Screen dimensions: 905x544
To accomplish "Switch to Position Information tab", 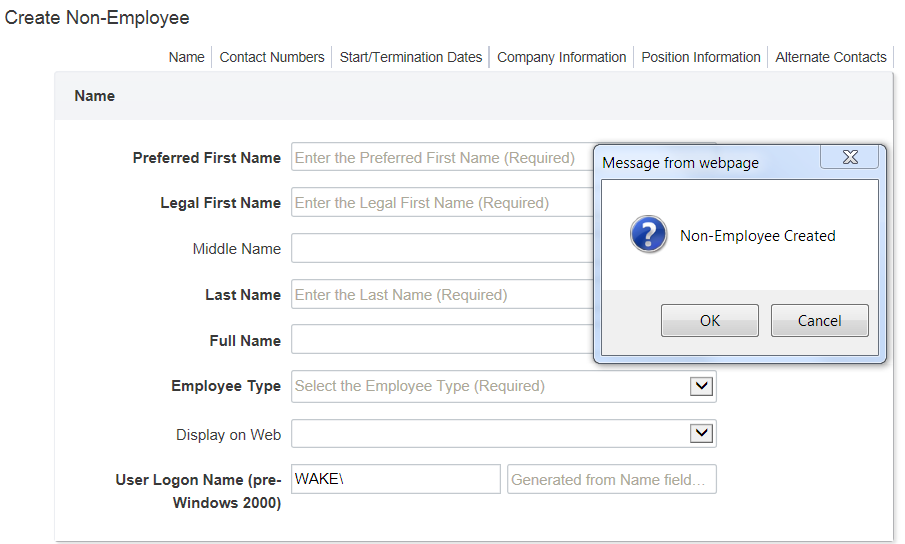I will [x=701, y=57].
